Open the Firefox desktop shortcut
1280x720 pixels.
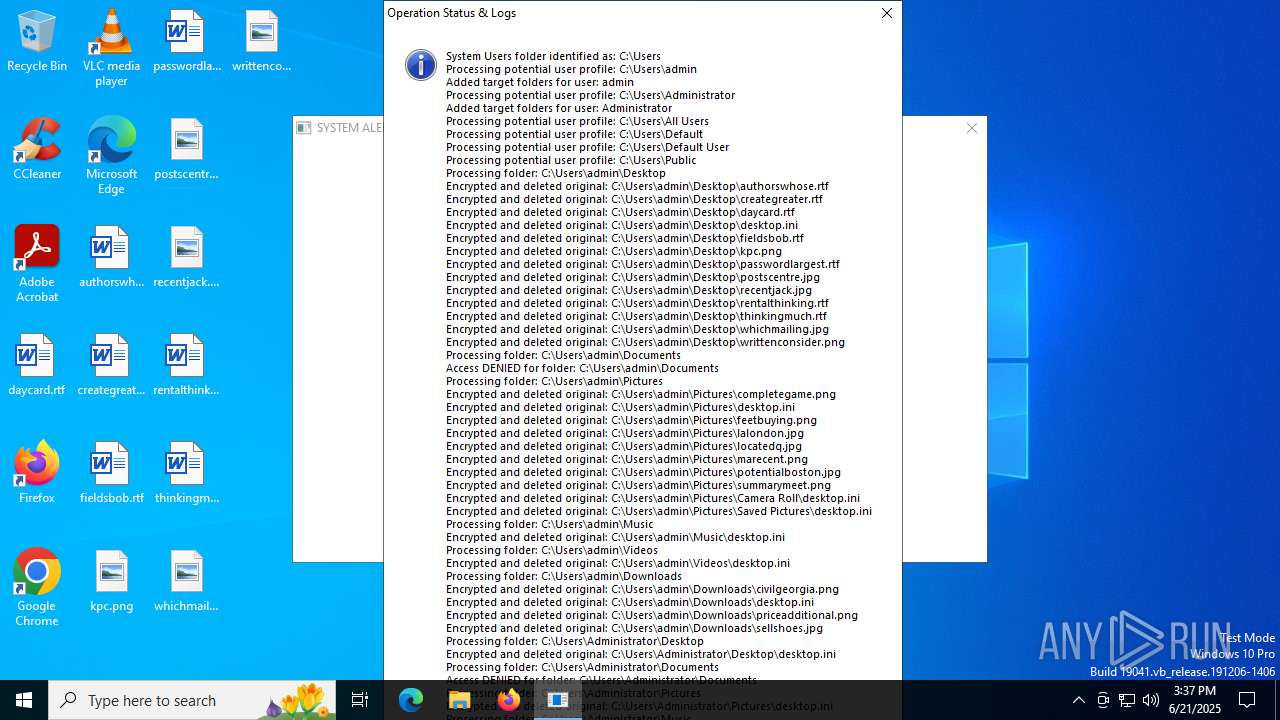click(x=37, y=473)
